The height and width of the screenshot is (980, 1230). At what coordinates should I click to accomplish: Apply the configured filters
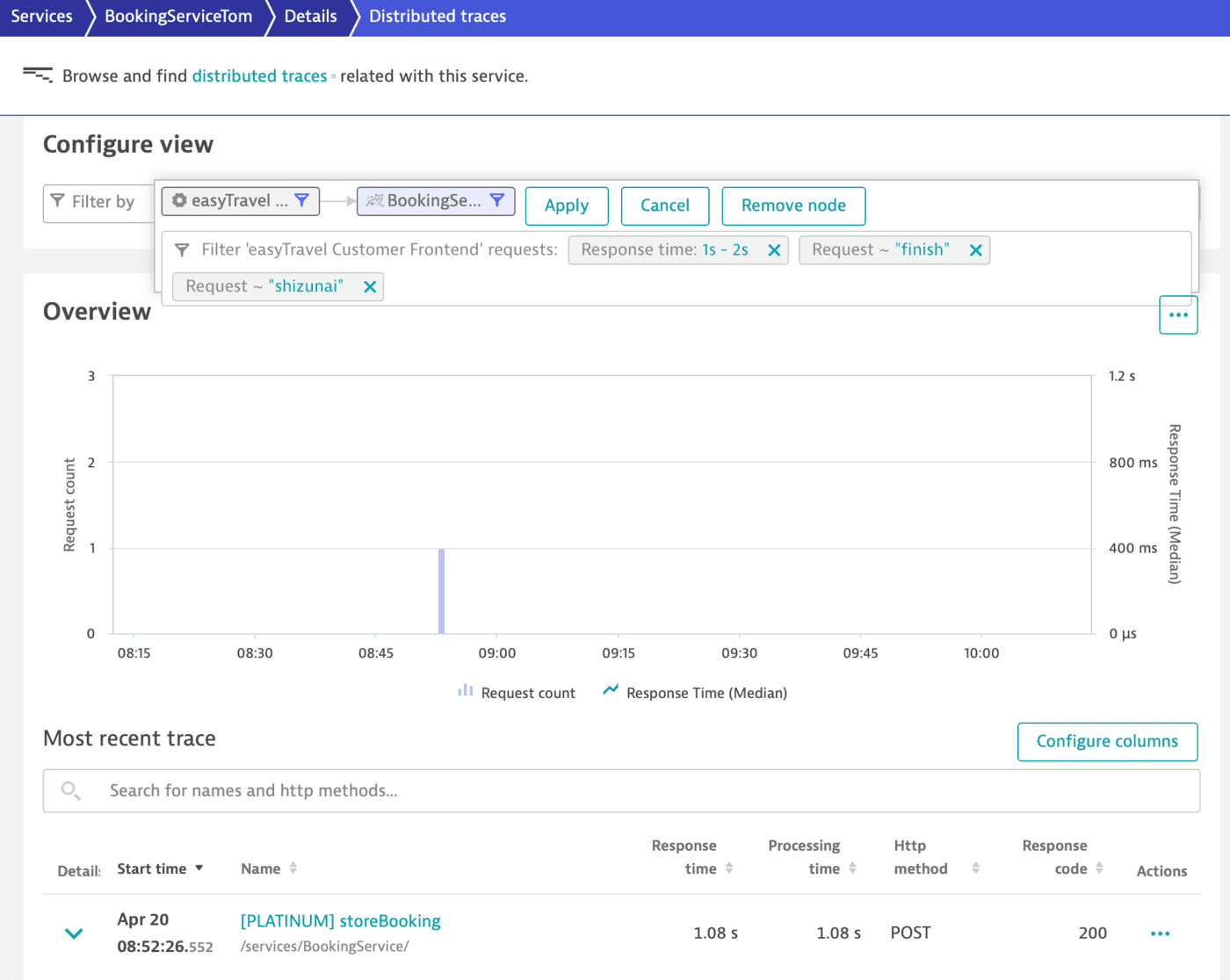[x=567, y=205]
